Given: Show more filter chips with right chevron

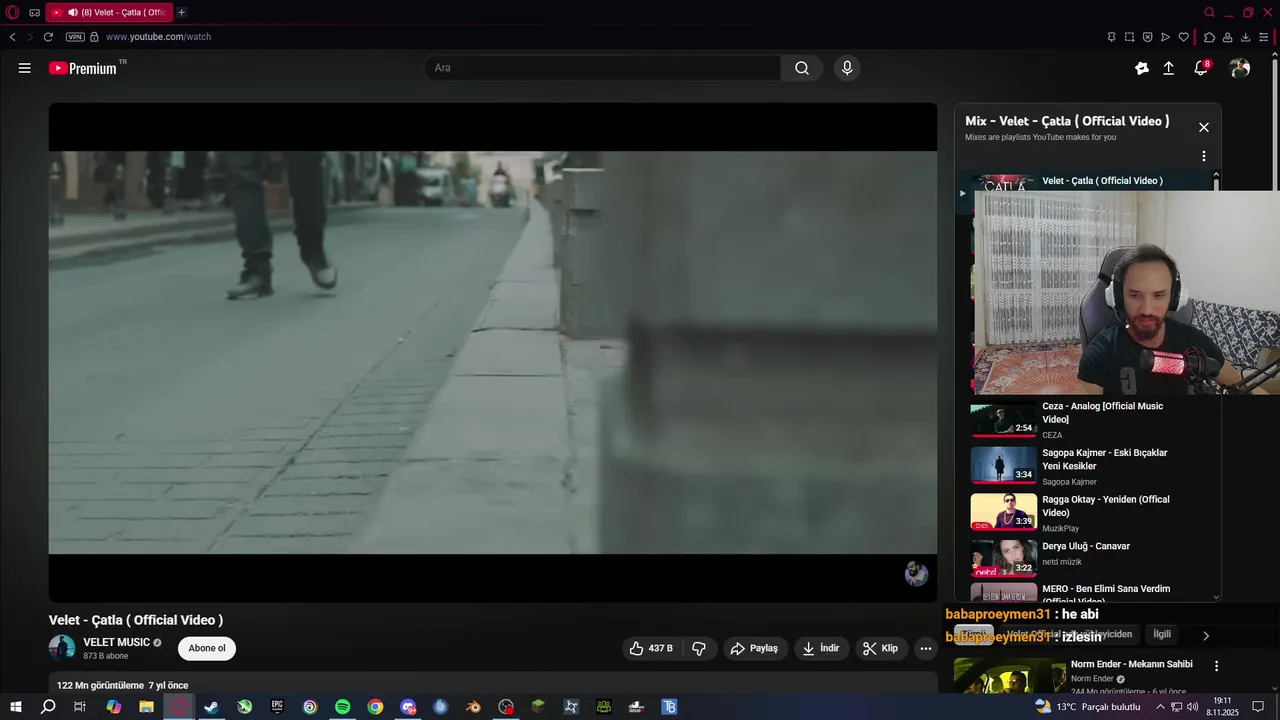Looking at the screenshot, I should coord(1205,635).
